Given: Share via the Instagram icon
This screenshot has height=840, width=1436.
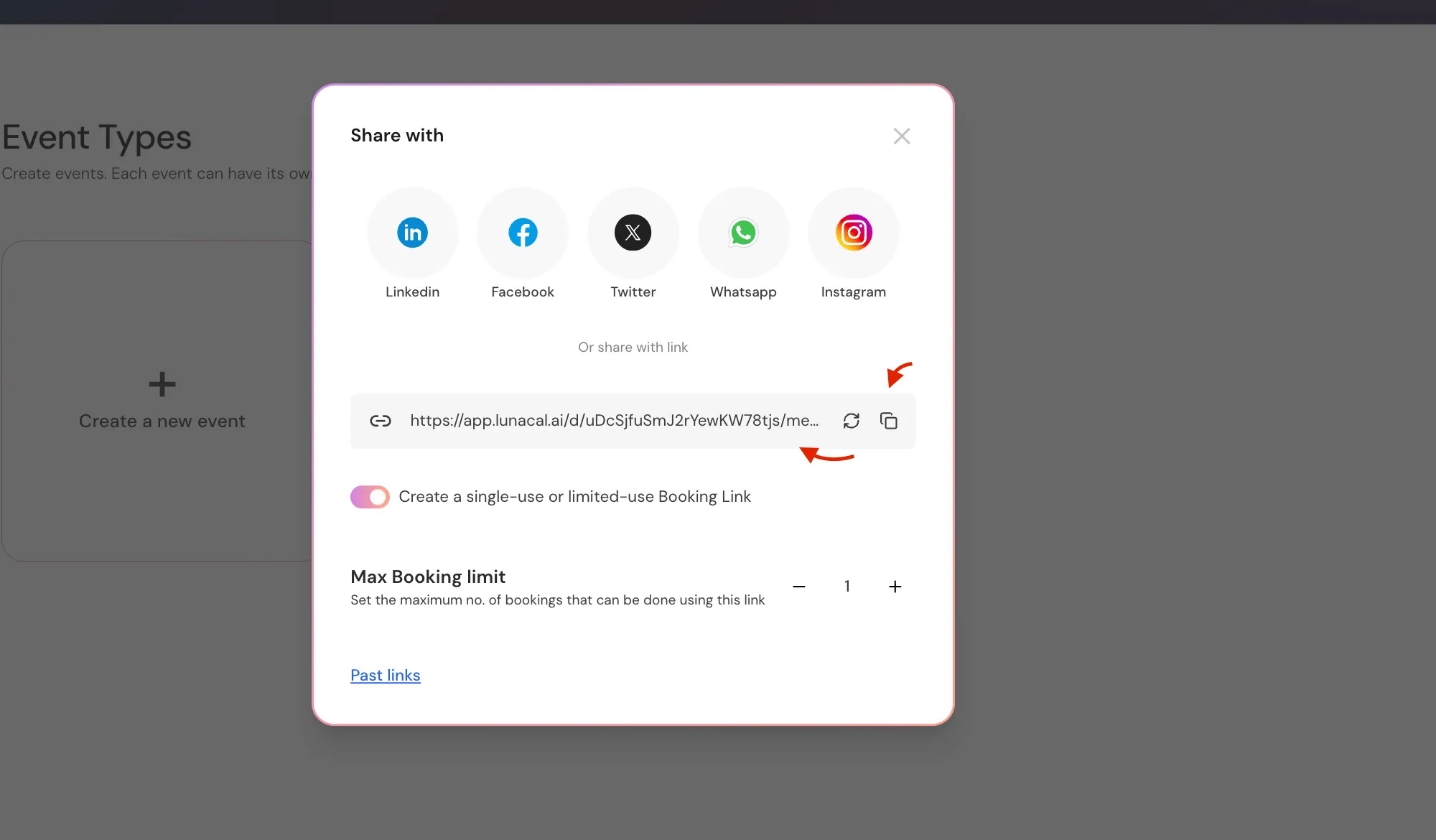Looking at the screenshot, I should 853,233.
